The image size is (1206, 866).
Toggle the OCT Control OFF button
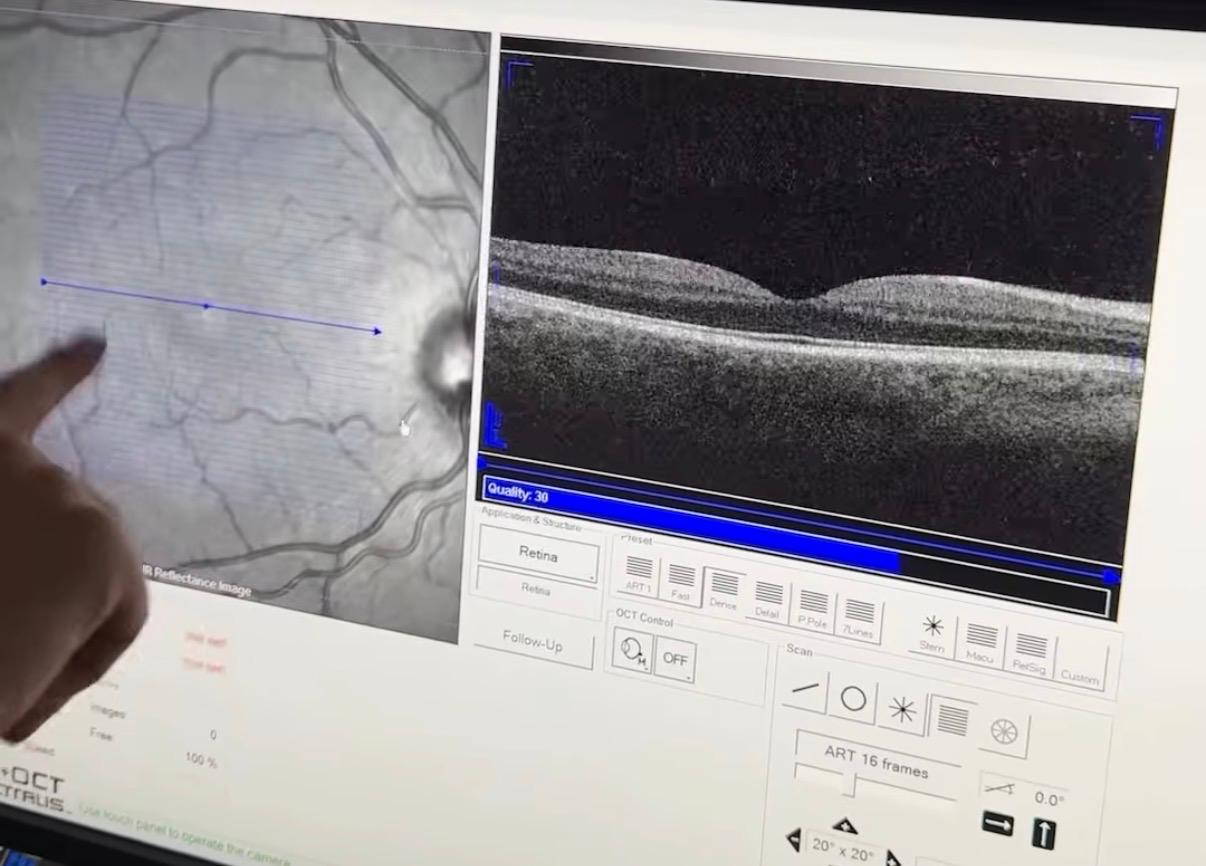(676, 659)
